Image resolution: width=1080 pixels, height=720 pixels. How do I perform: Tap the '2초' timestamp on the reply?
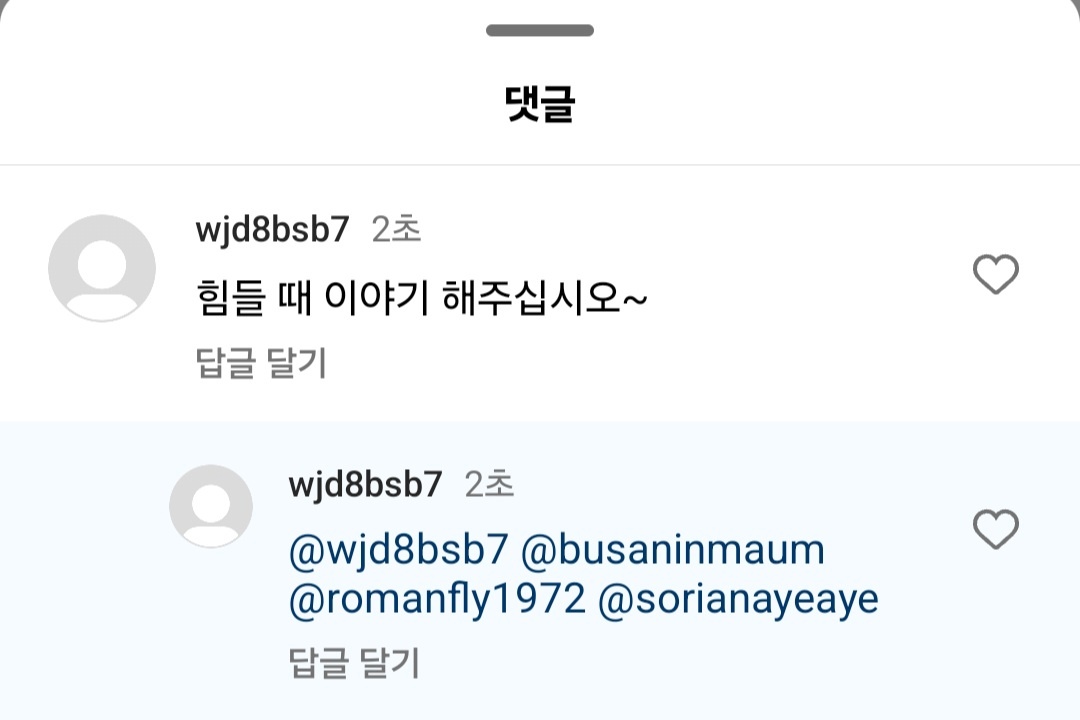489,484
